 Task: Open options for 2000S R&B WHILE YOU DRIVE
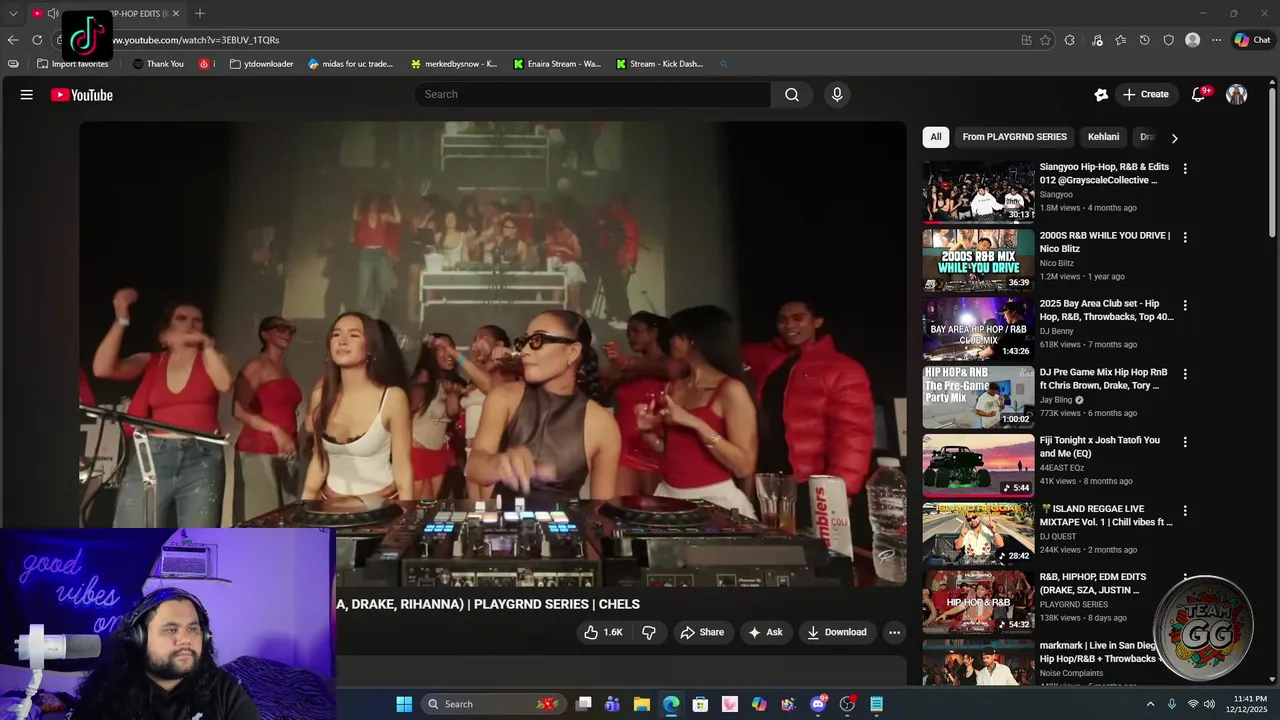tap(1185, 237)
